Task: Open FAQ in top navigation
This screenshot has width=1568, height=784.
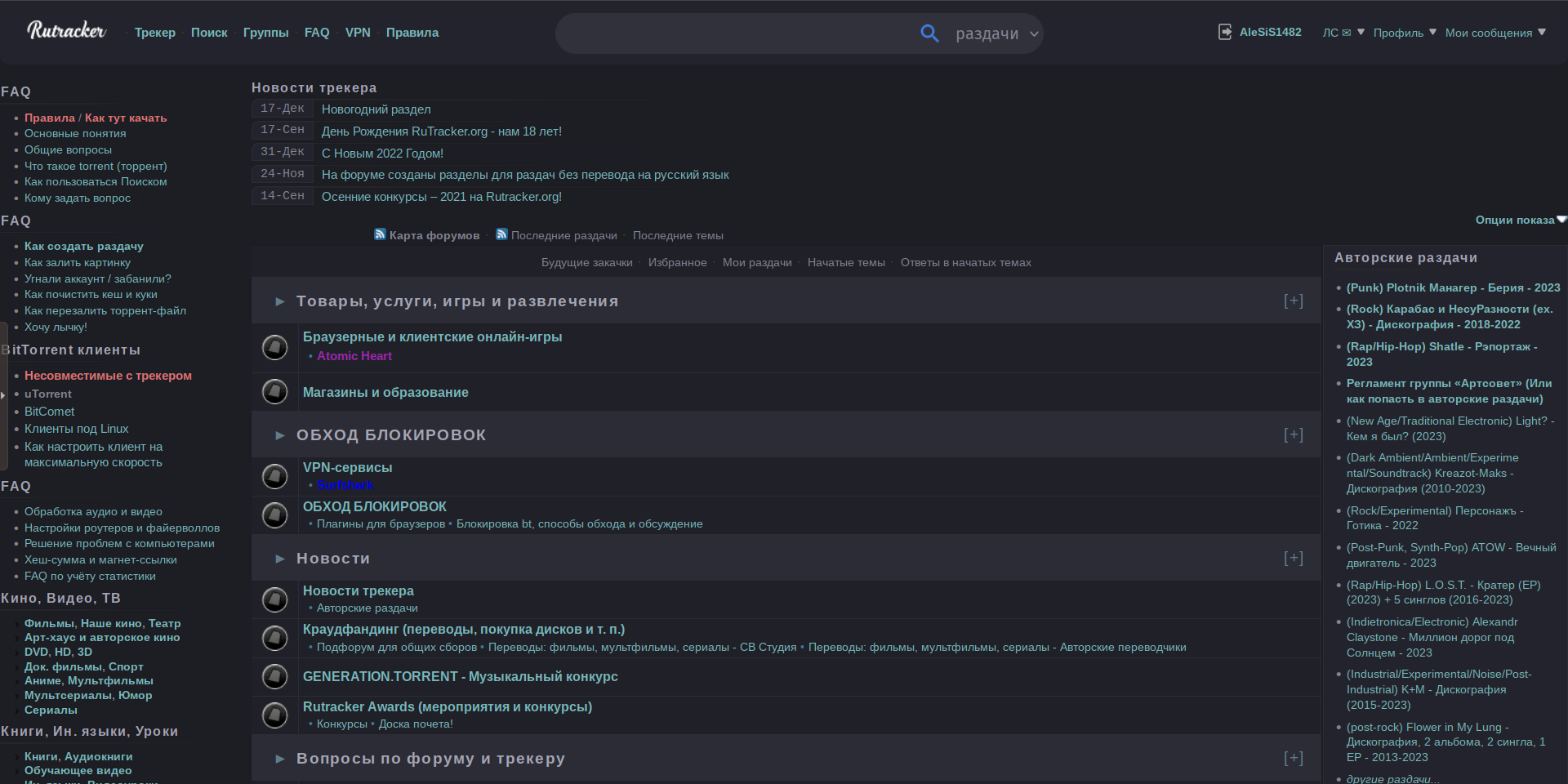Action: pyautogui.click(x=317, y=33)
